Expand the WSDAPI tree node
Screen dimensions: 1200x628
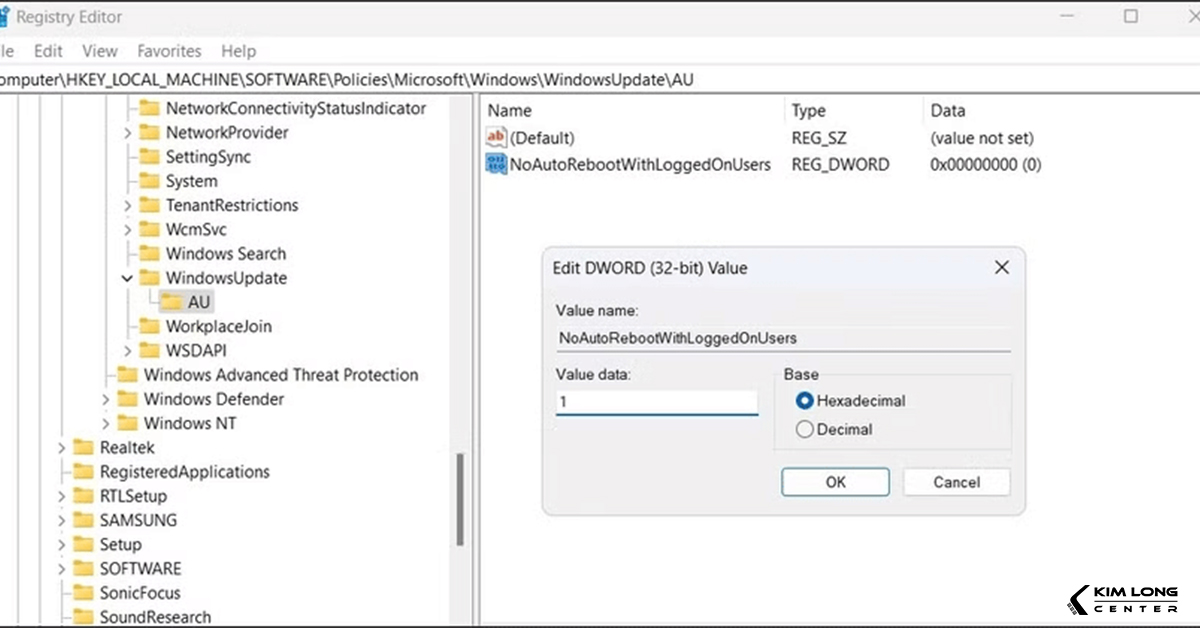click(x=127, y=350)
